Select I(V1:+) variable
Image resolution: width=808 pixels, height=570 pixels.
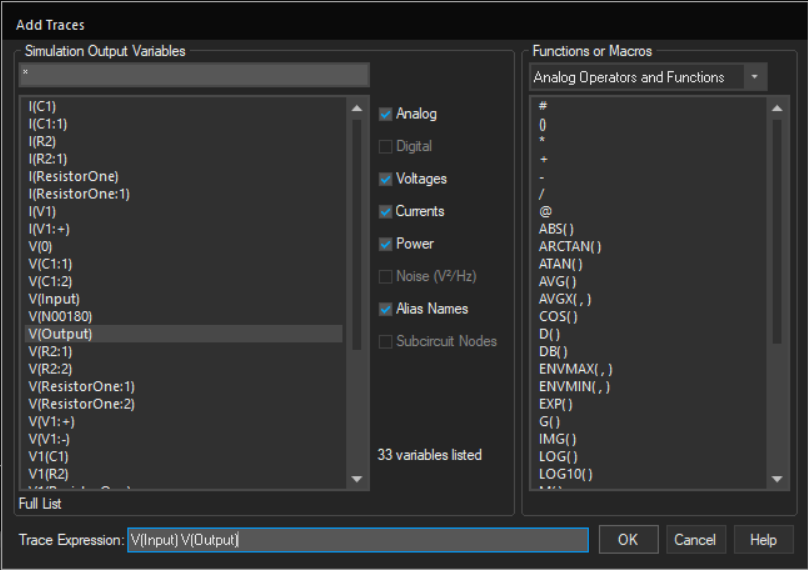pyautogui.click(x=49, y=229)
